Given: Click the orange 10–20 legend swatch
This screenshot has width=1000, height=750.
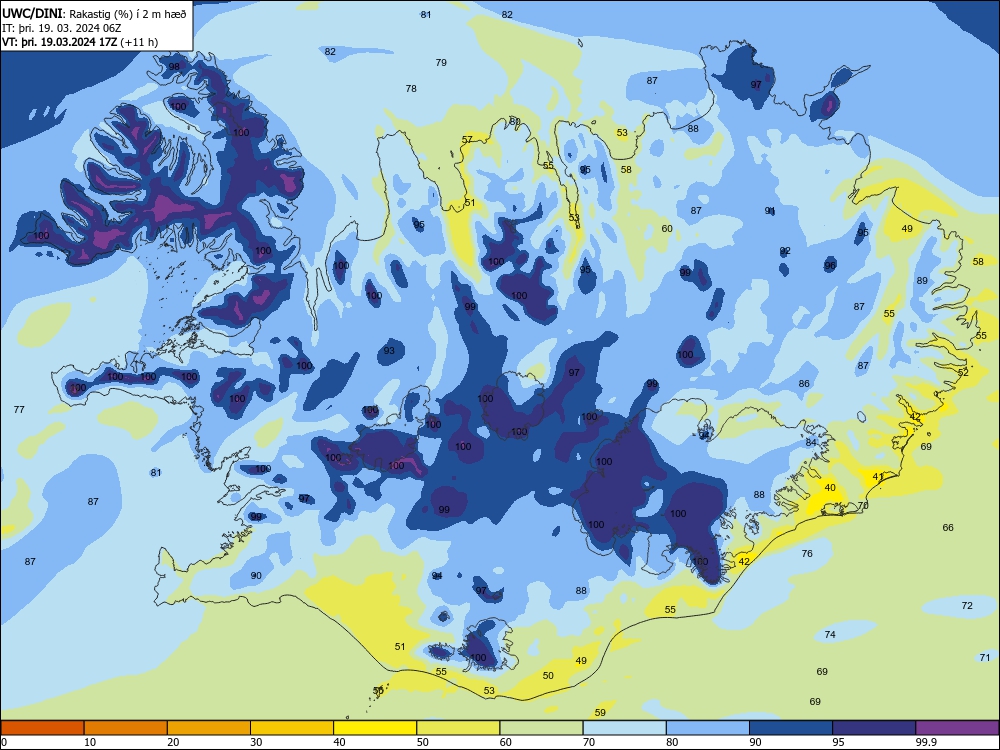Looking at the screenshot, I should [x=126, y=728].
